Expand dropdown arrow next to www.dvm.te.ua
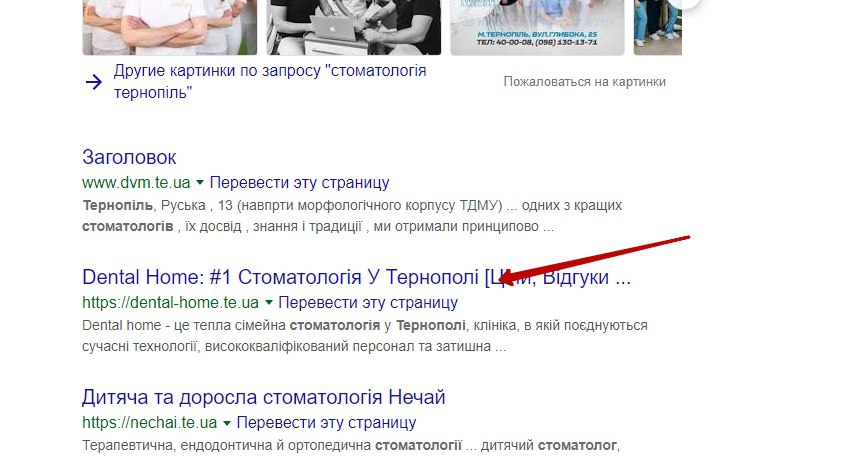 point(200,183)
